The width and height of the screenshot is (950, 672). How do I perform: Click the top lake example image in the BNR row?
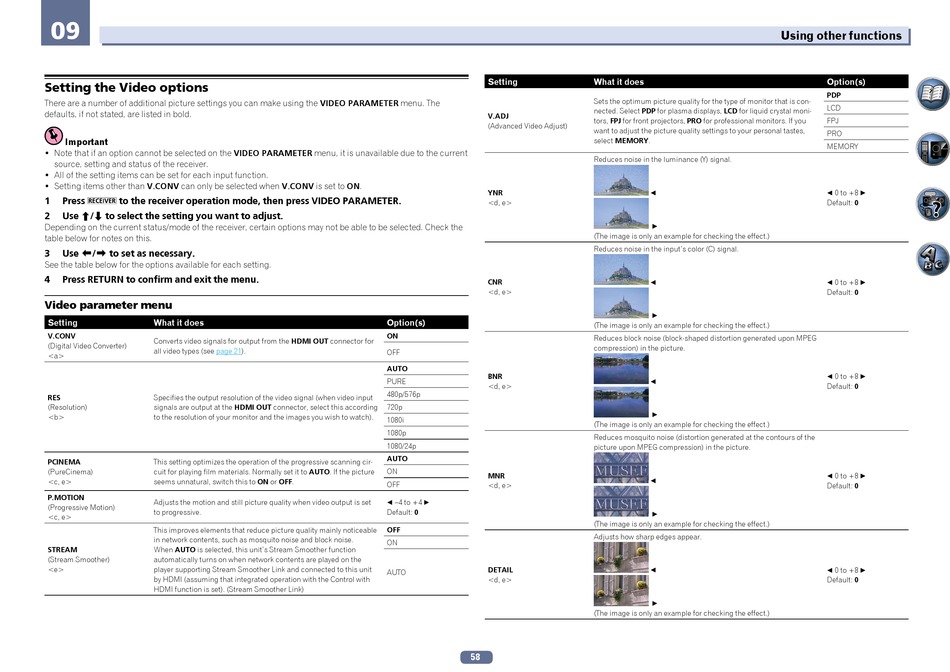[x=621, y=369]
